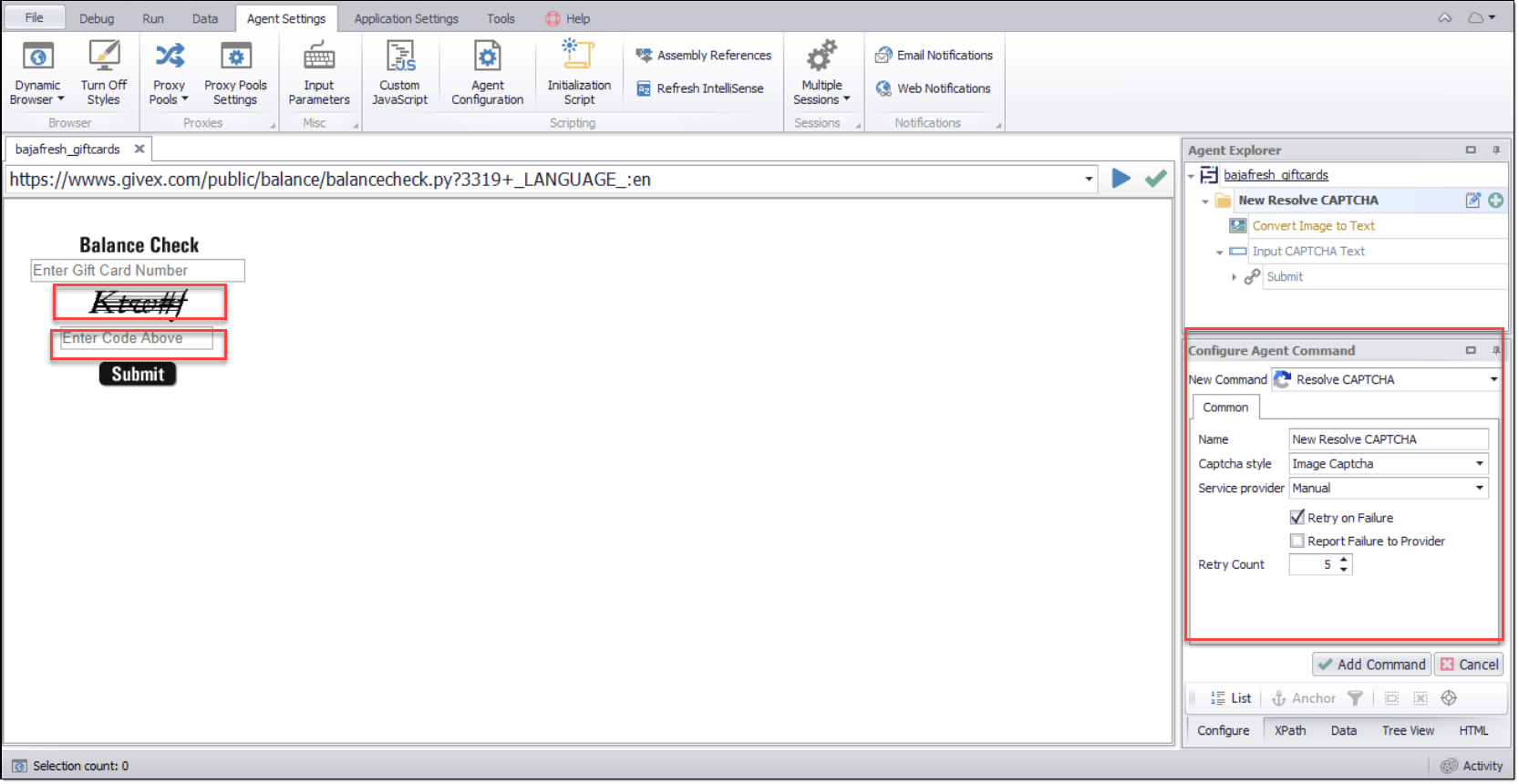Click the Turn Off Styles icon
Image resolution: width=1519 pixels, height=784 pixels.
104,57
